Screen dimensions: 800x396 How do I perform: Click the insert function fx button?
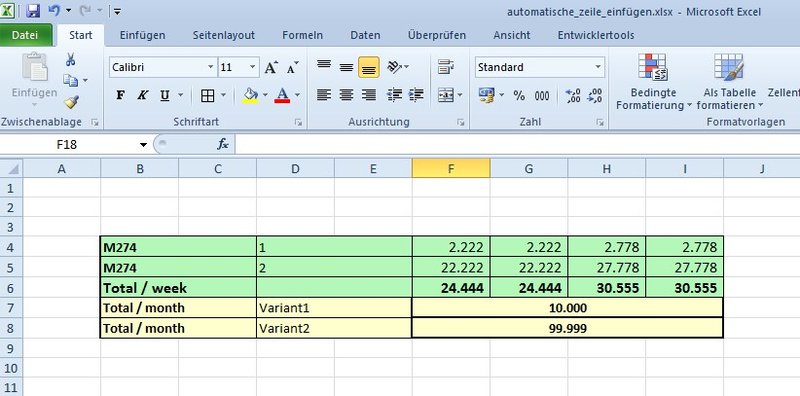(222, 145)
